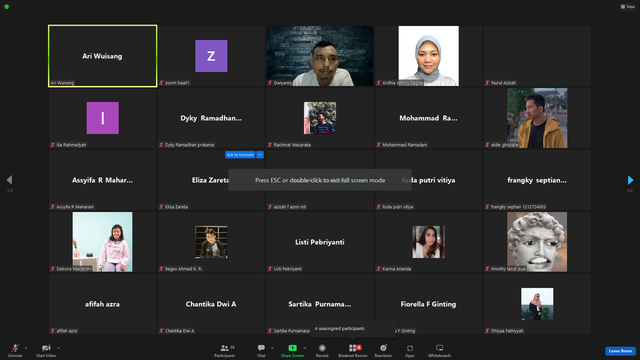Select Chantika Dwi A's tile
The height and width of the screenshot is (360, 640).
[x=211, y=304]
